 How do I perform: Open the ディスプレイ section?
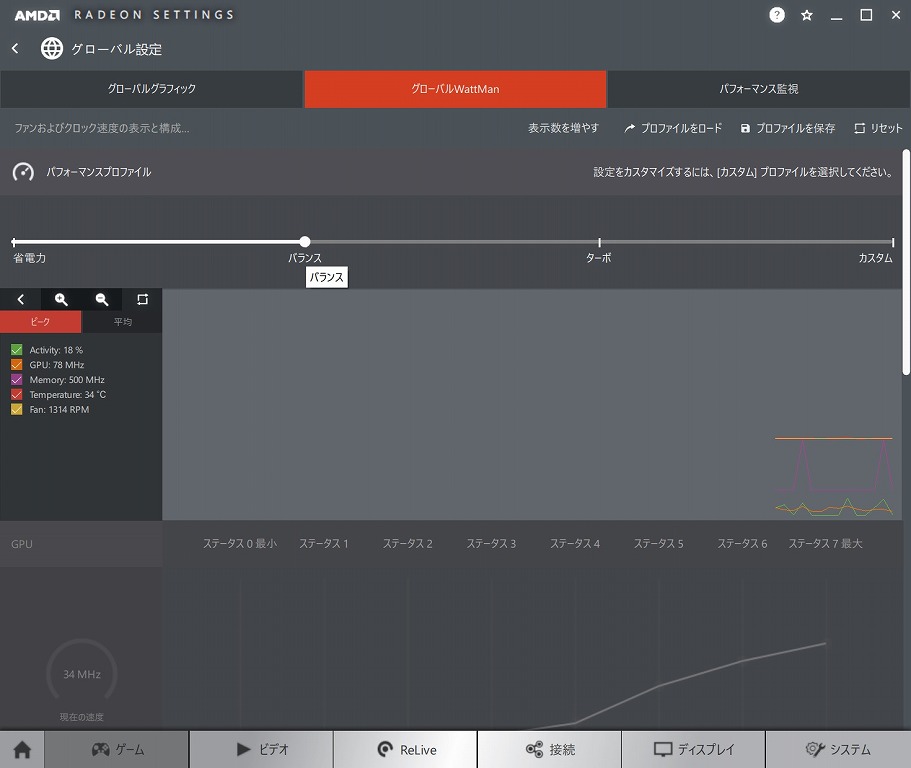694,749
